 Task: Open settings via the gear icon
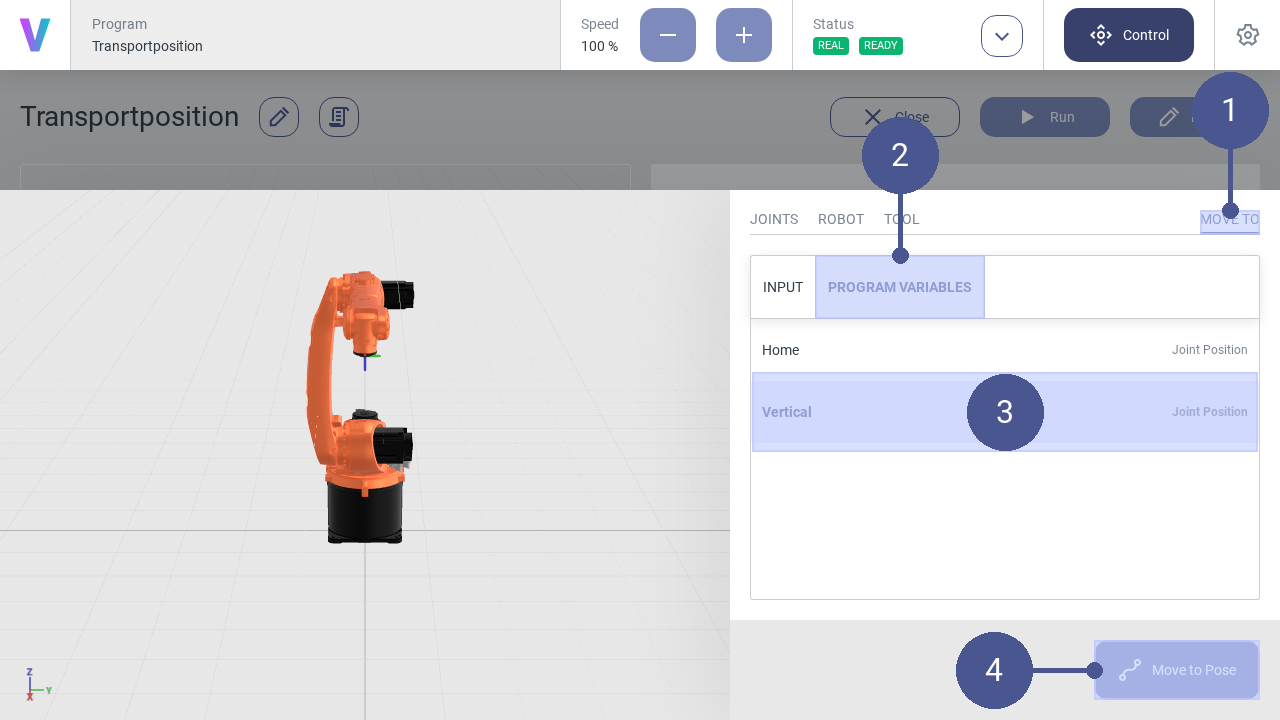(x=1247, y=35)
